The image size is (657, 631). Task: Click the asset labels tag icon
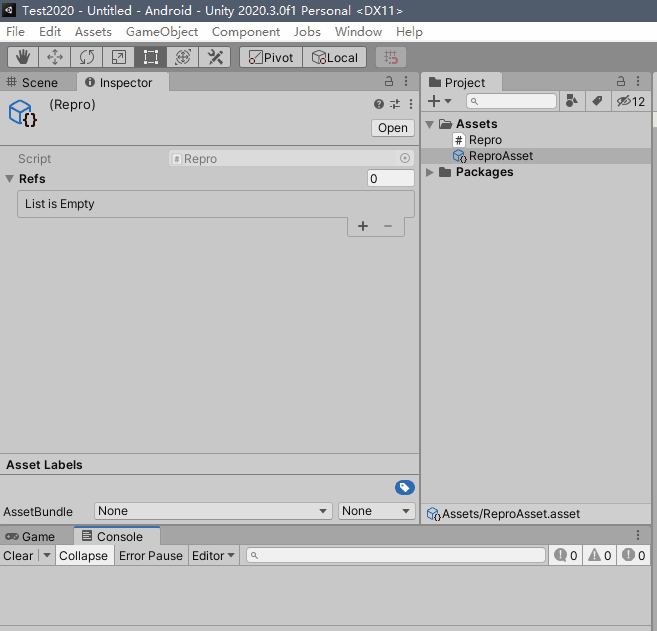coord(405,487)
